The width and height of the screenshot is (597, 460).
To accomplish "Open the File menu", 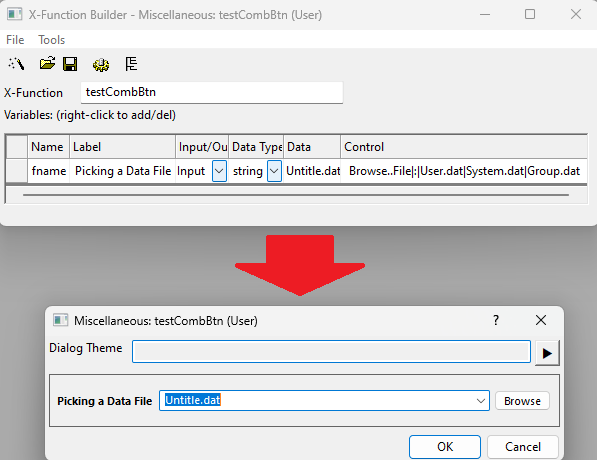I will (x=15, y=40).
